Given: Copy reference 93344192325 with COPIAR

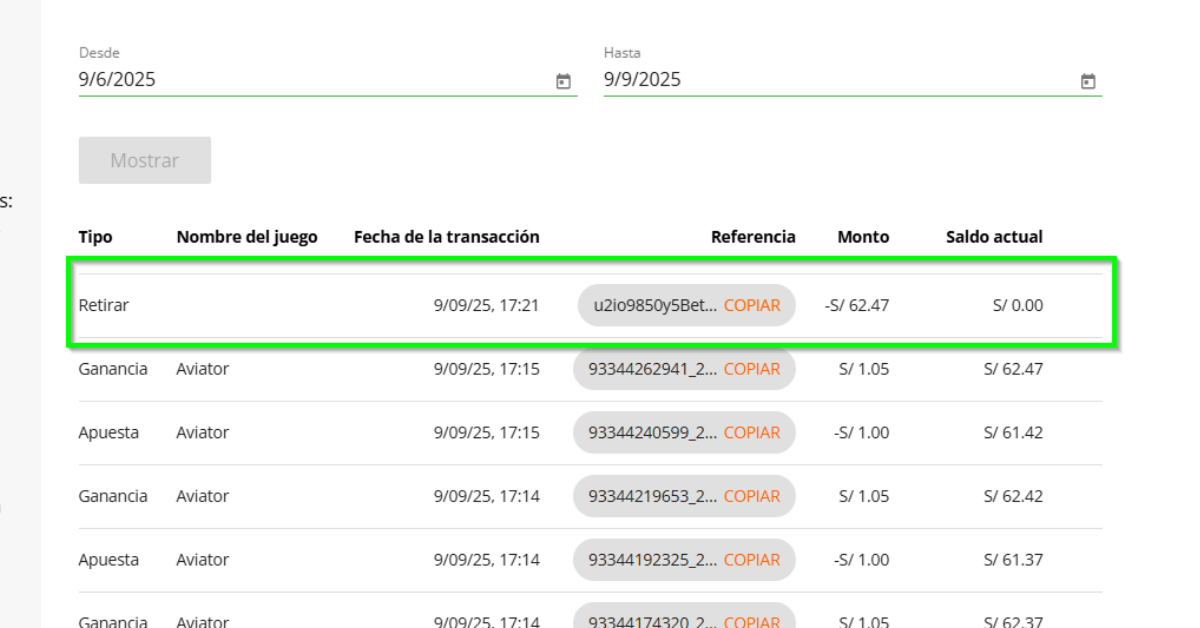Looking at the screenshot, I should tap(752, 560).
